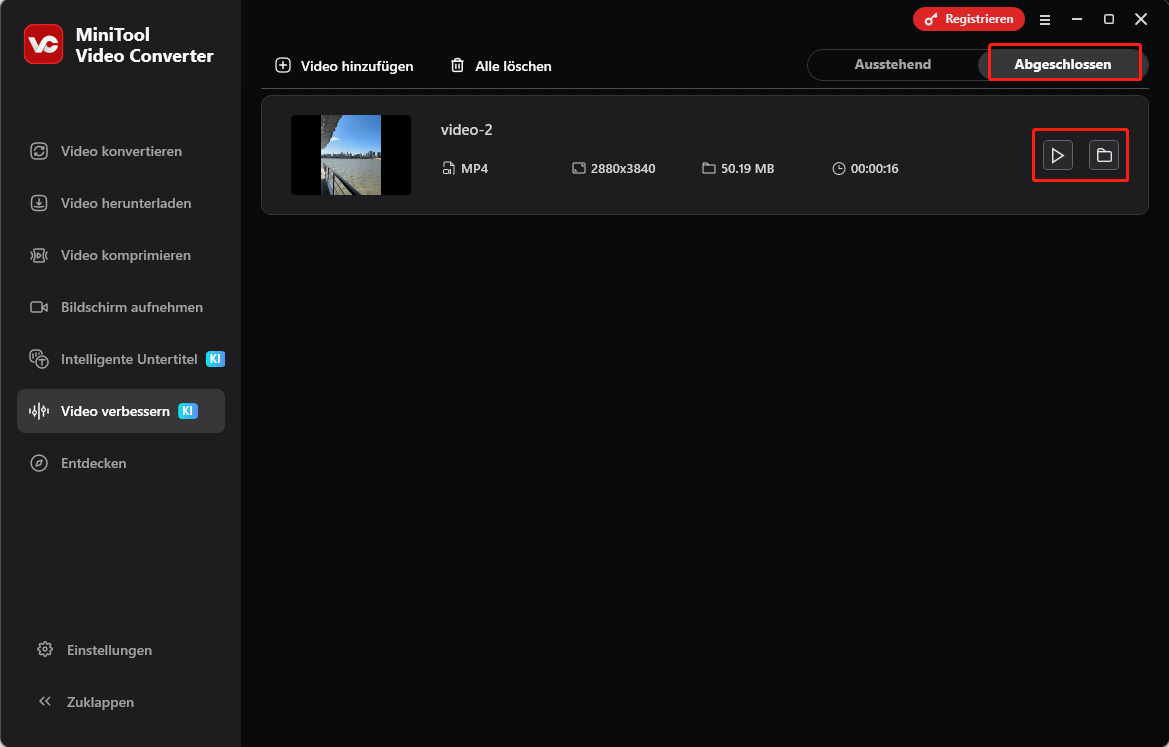Click Video hinzufügen button
1169x747 pixels.
pos(344,66)
